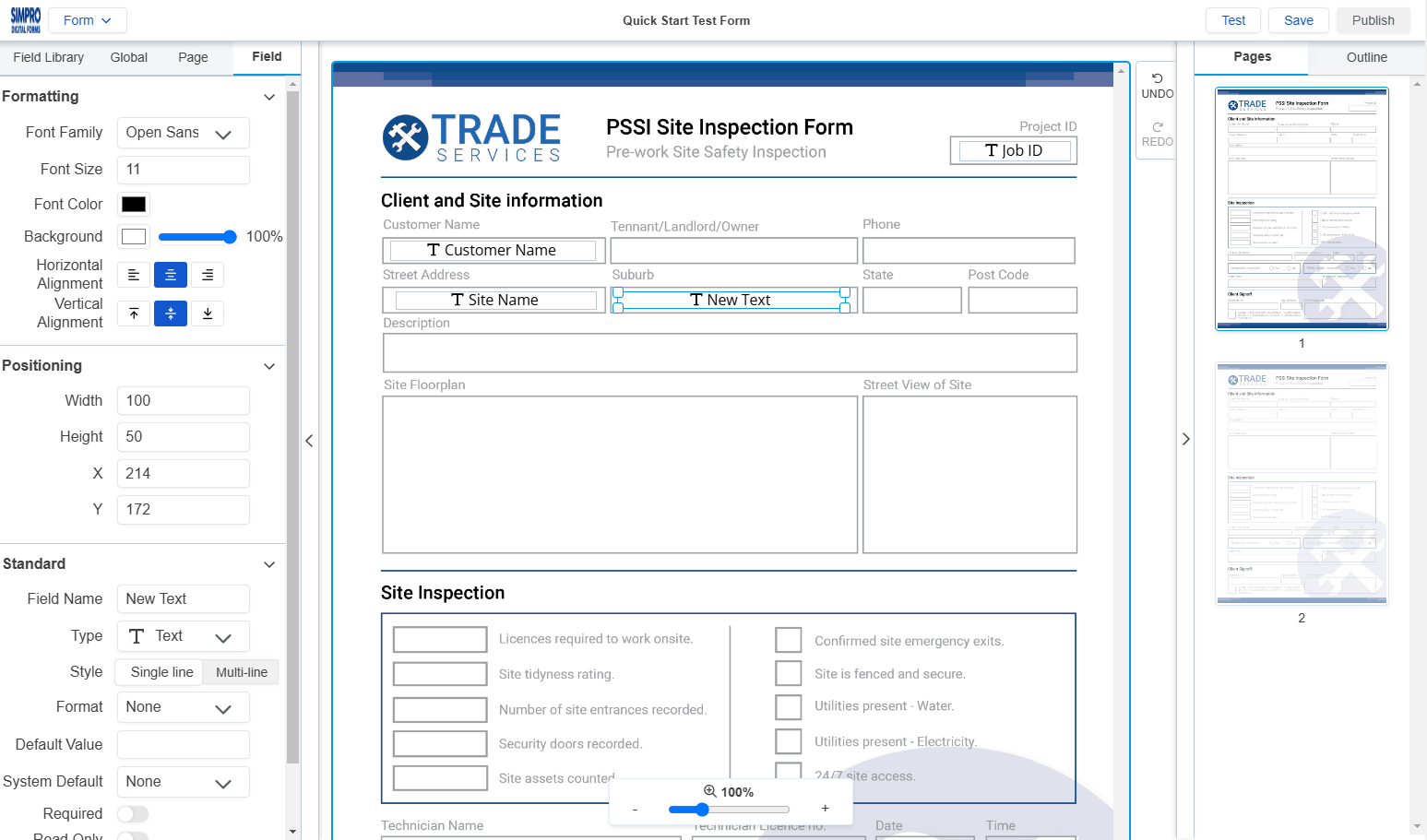Select page 1 thumbnail
The height and width of the screenshot is (840, 1427).
click(x=1302, y=208)
